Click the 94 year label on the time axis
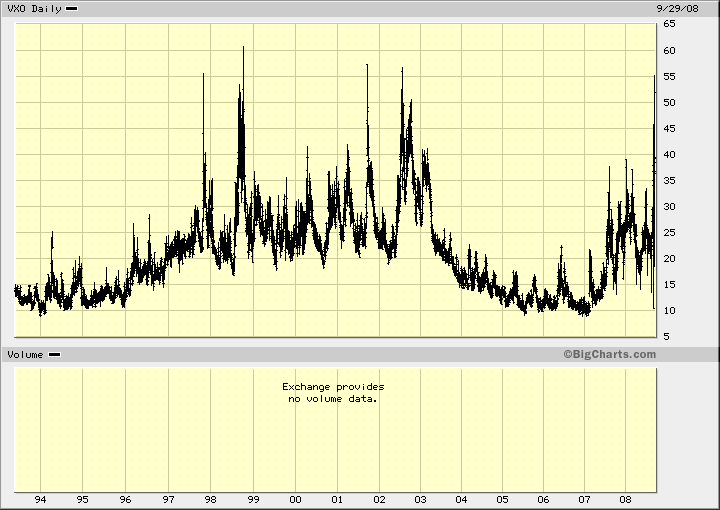The height and width of the screenshot is (510, 720). (x=40, y=500)
